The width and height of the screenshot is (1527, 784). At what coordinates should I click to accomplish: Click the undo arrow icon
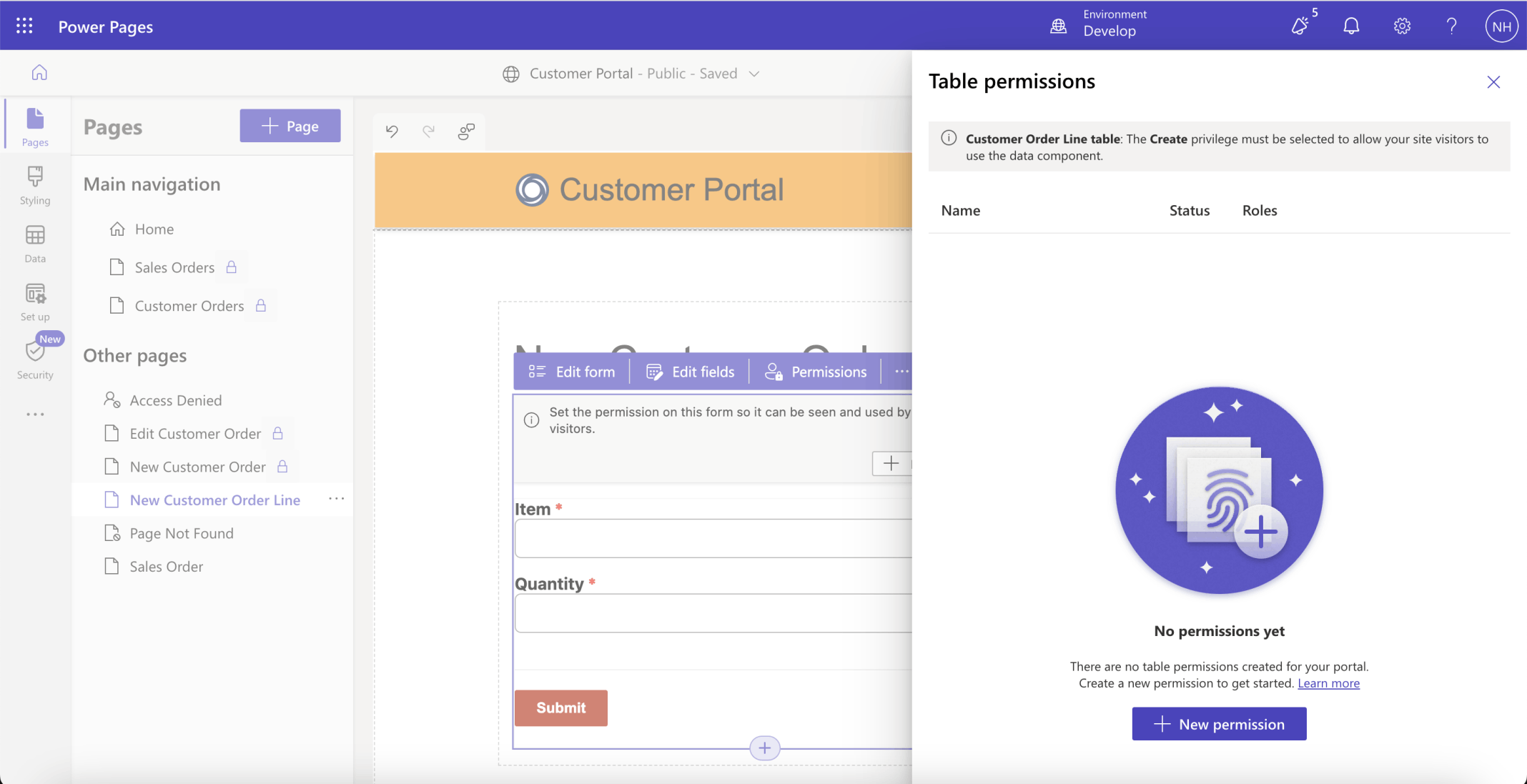[392, 131]
